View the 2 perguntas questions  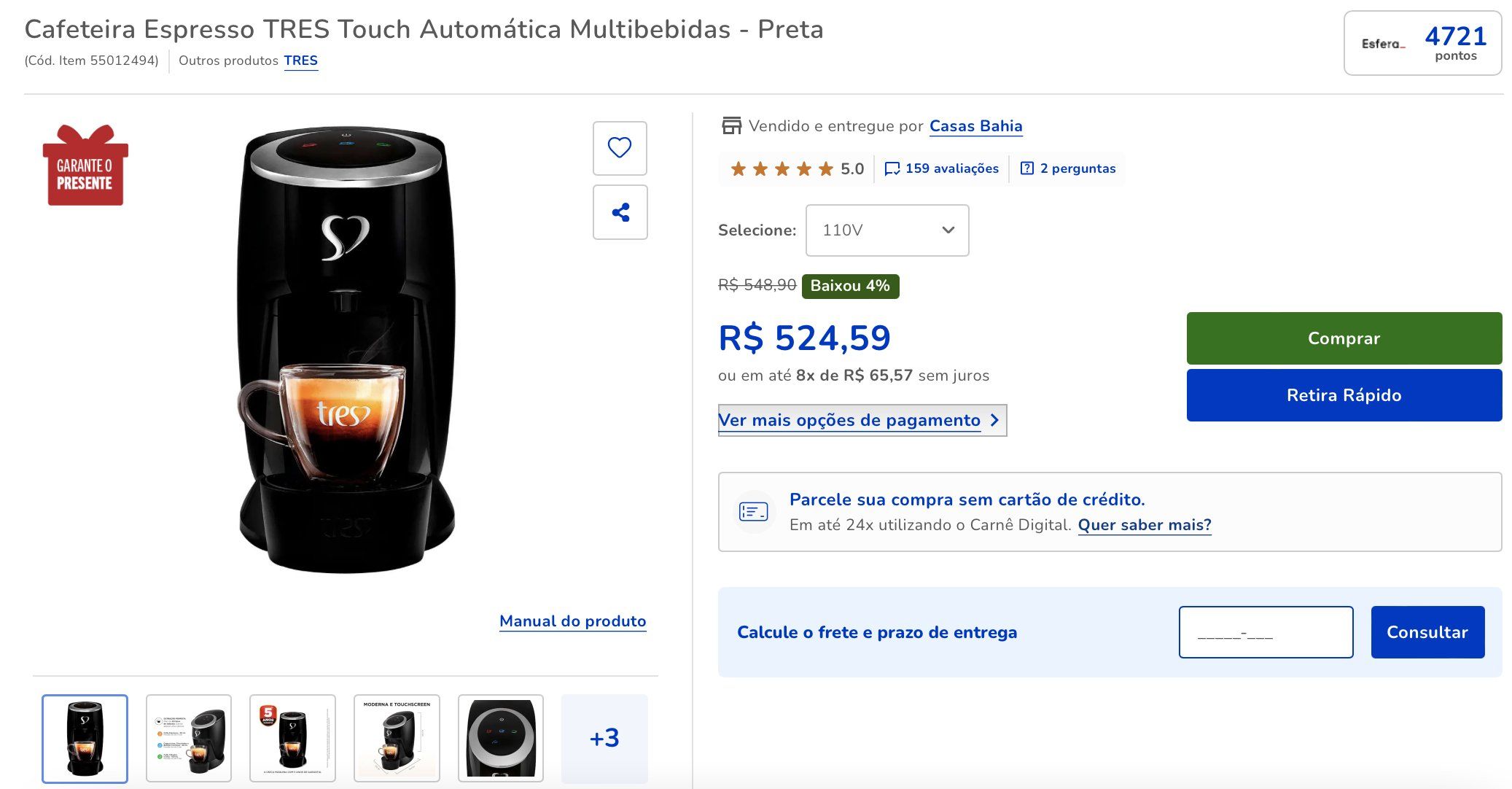tap(1068, 169)
